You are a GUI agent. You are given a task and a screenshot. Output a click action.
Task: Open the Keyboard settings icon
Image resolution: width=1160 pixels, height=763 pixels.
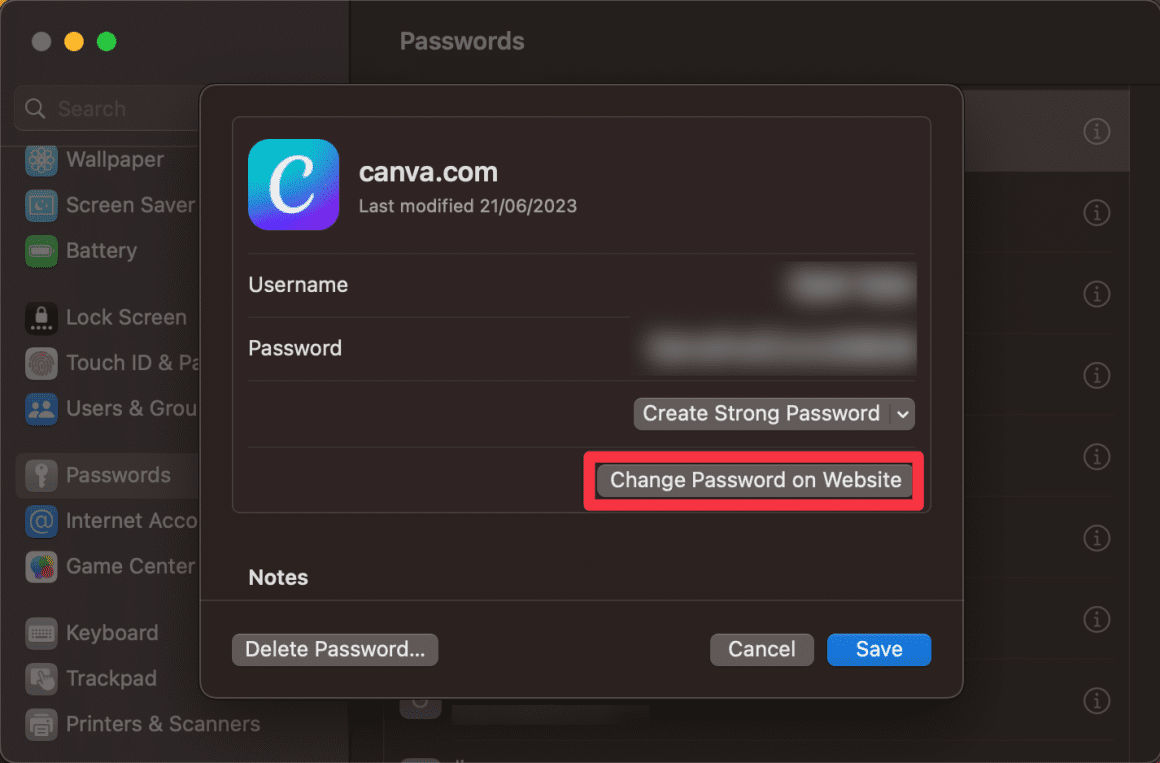[41, 633]
